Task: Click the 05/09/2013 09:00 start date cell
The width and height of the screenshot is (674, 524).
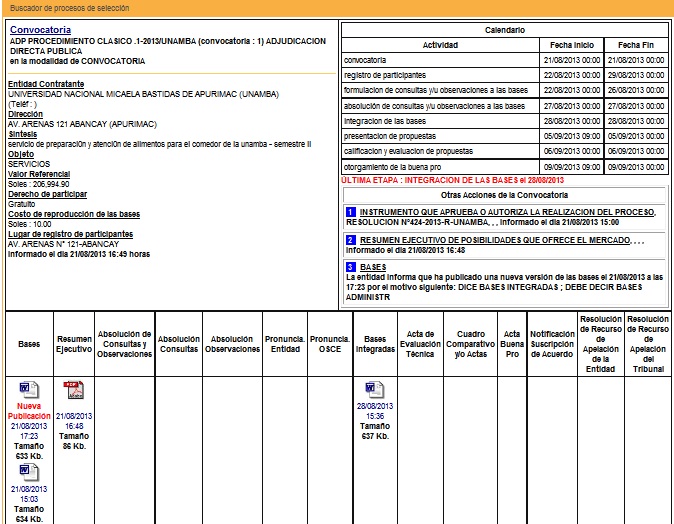Action: (572, 136)
